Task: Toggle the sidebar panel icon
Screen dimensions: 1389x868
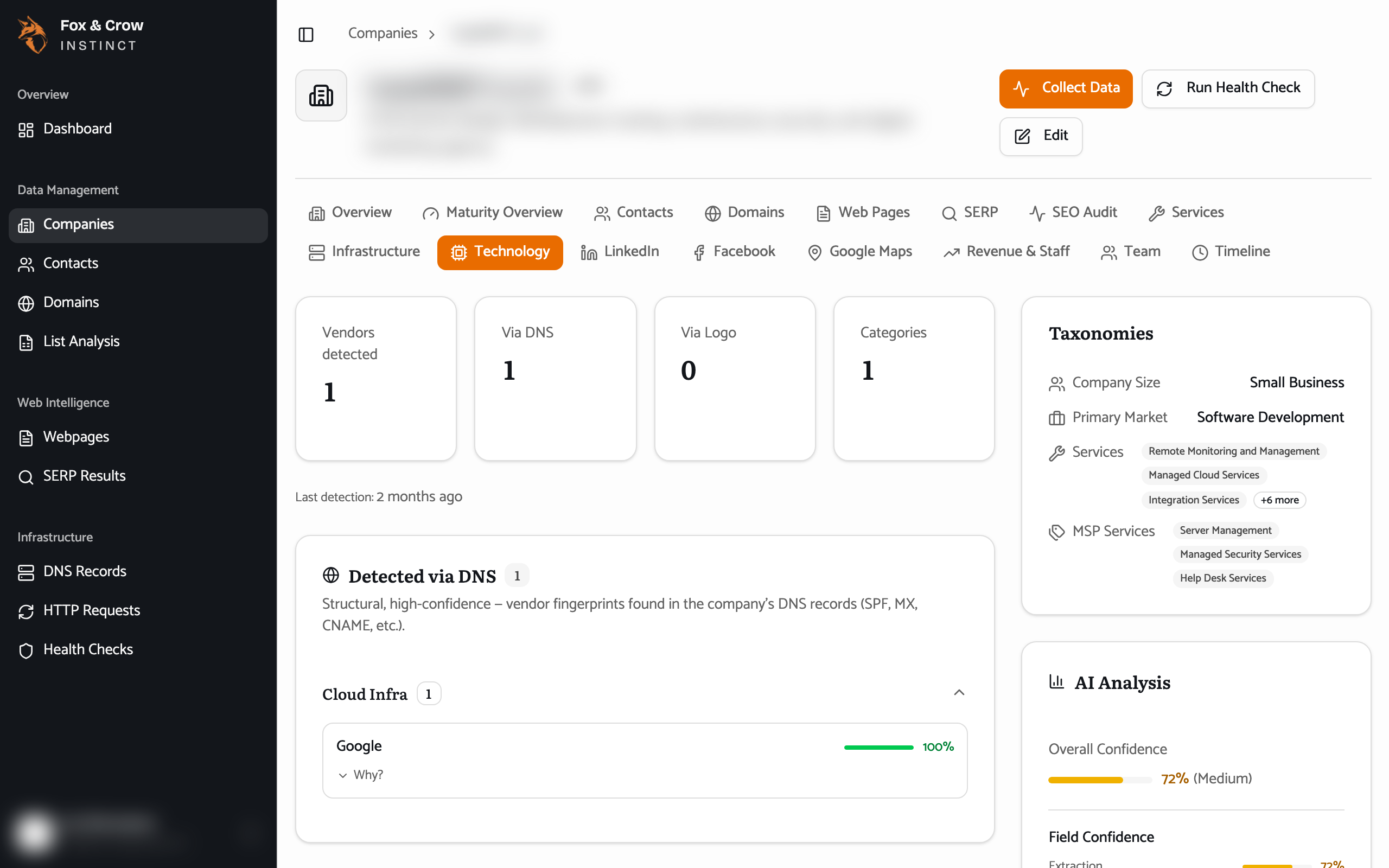Action: [x=306, y=34]
